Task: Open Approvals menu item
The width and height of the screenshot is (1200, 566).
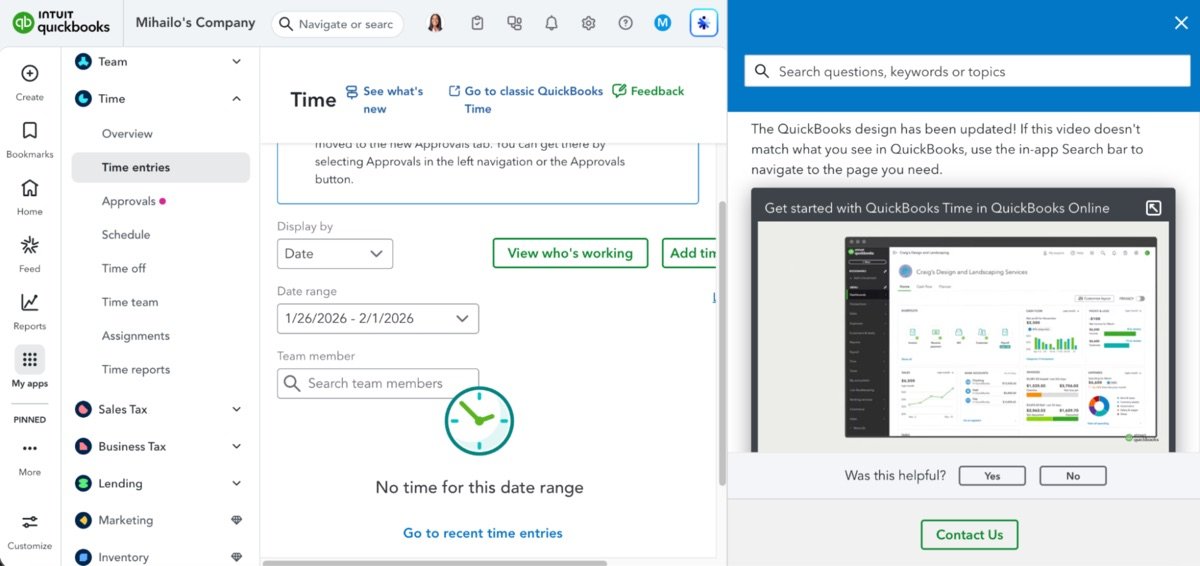Action: point(129,201)
